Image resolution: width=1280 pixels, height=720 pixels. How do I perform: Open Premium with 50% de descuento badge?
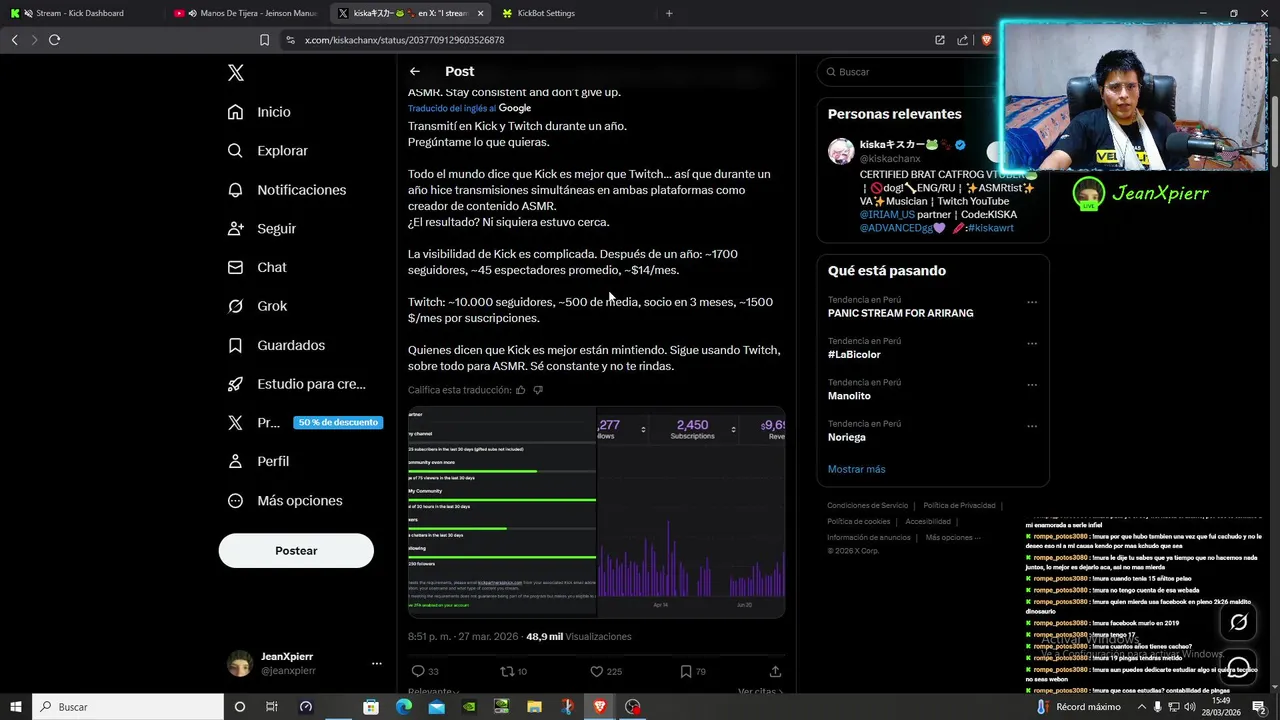coord(304,423)
